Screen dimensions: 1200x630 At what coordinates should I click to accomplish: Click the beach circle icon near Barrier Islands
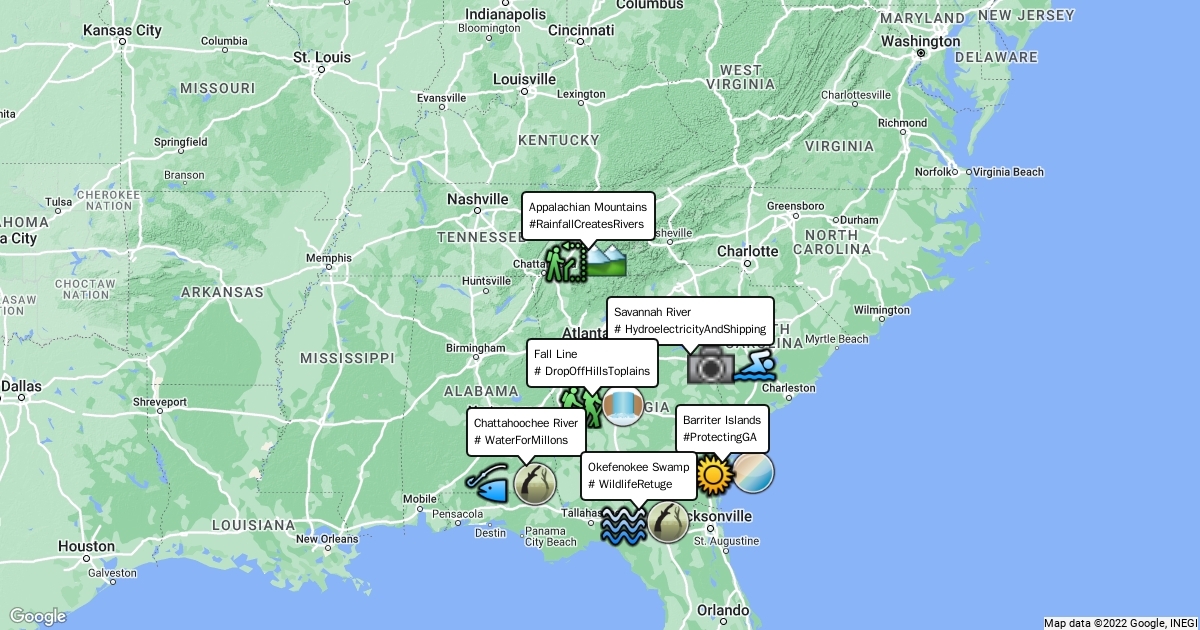pyautogui.click(x=754, y=472)
